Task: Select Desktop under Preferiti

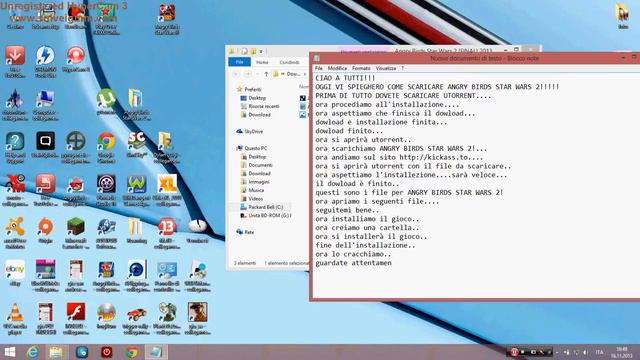Action: tap(257, 98)
